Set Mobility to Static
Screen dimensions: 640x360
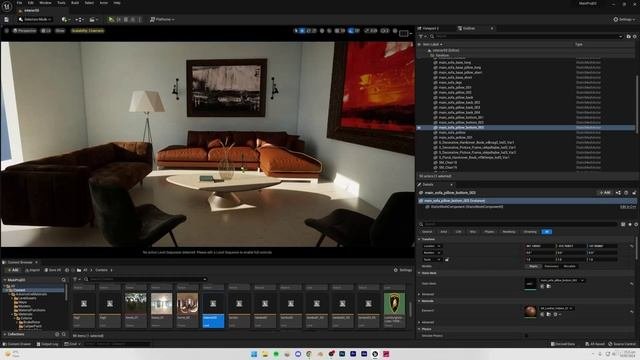(533, 266)
